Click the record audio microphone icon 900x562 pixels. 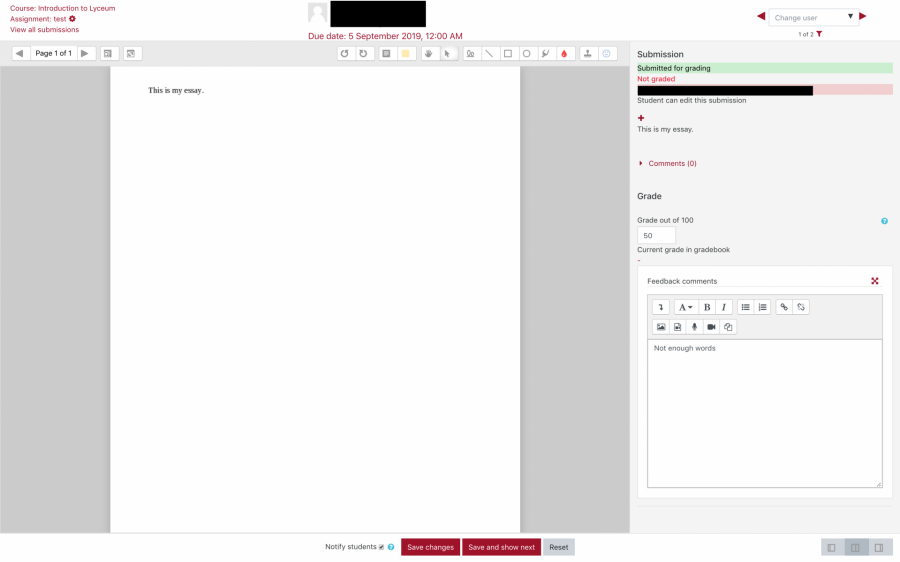(x=694, y=327)
